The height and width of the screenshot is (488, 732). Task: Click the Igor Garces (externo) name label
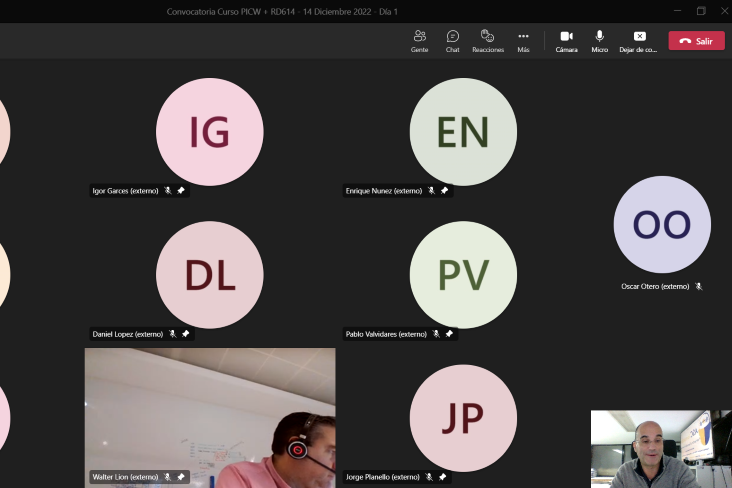click(125, 191)
